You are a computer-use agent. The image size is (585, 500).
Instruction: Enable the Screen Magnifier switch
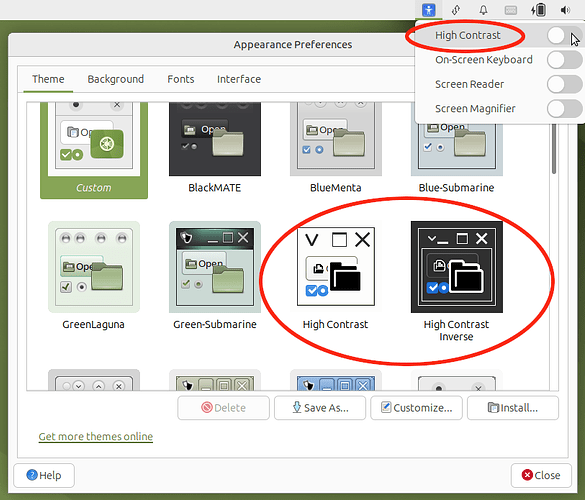564,109
